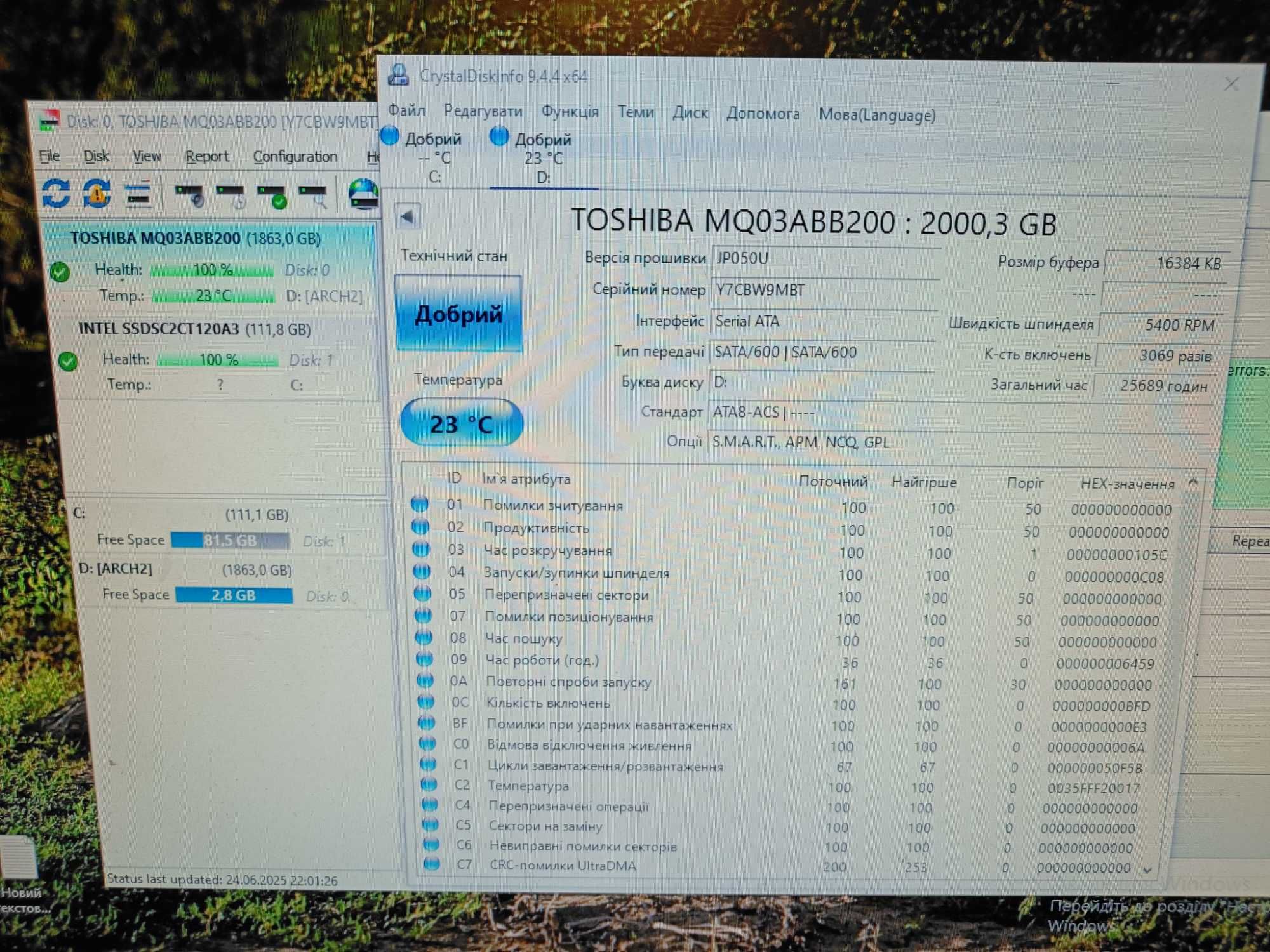Open the Configuration menu in Hard Disk Sentinel
The height and width of the screenshot is (952, 1270).
click(295, 157)
